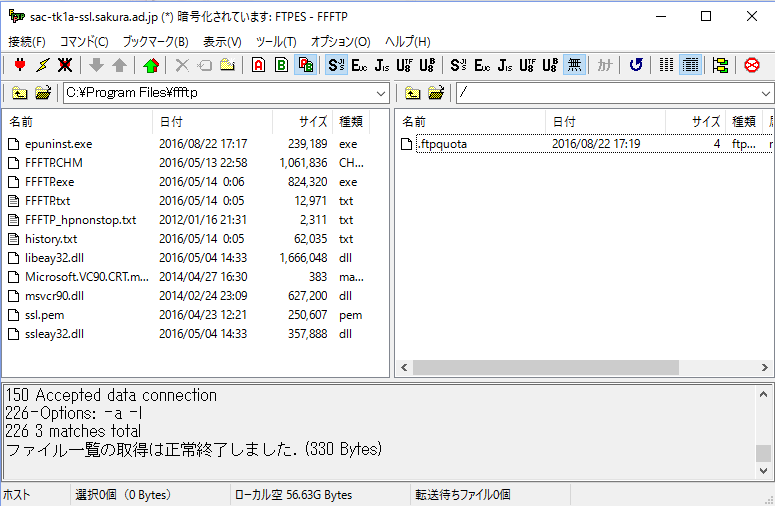Open remote change-folder icon beside the / path
Screen dimensions: 775x506
(436, 93)
